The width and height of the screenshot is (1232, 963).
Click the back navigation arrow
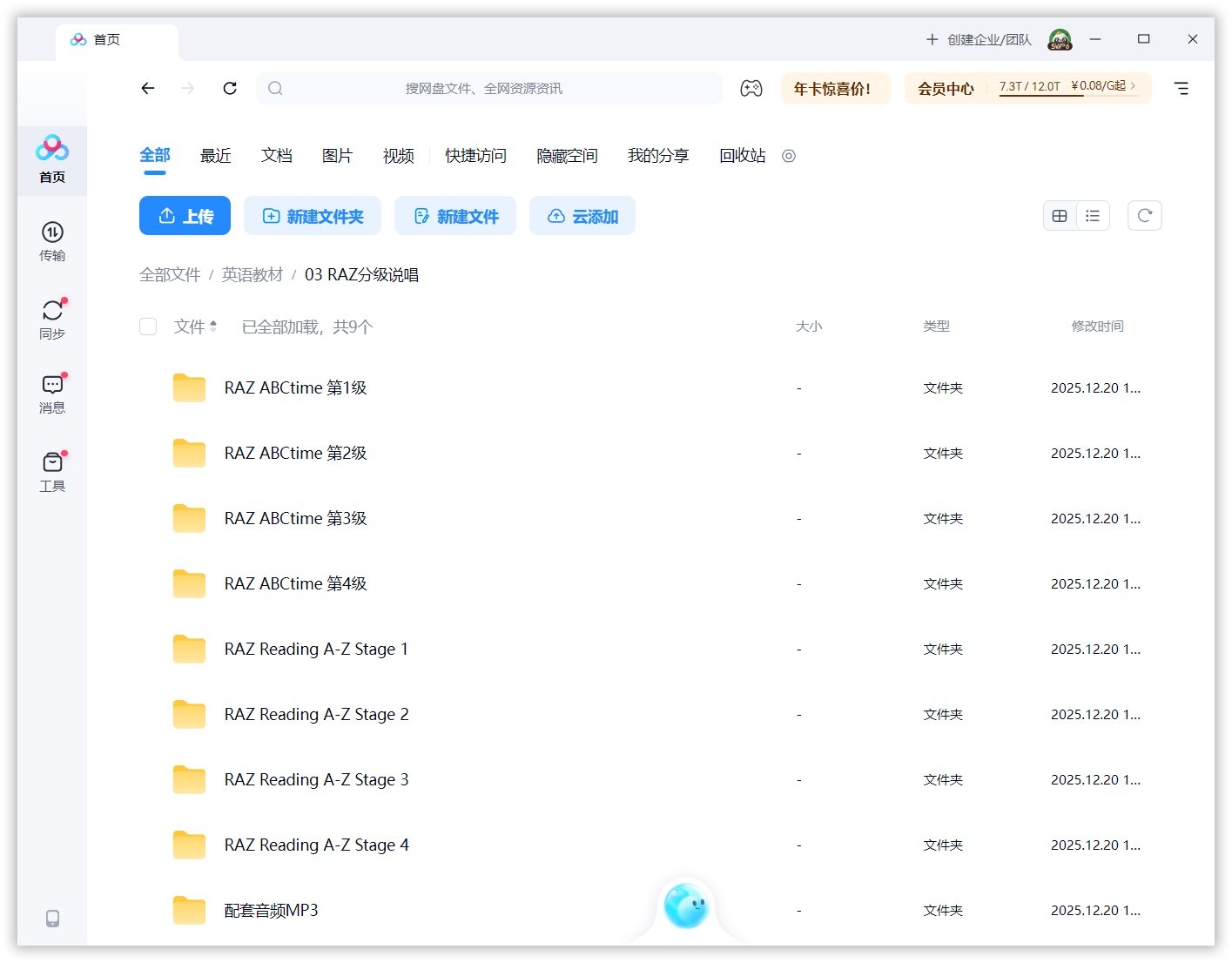[148, 88]
